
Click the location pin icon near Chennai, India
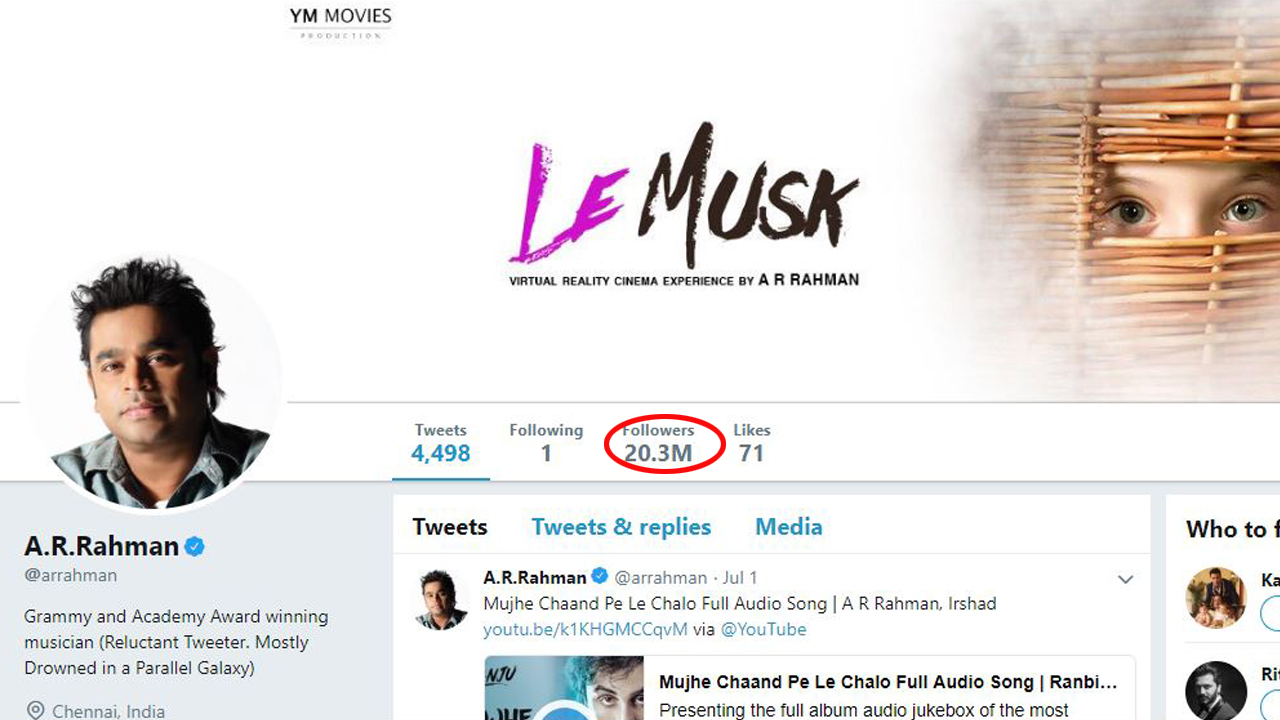coord(35,711)
